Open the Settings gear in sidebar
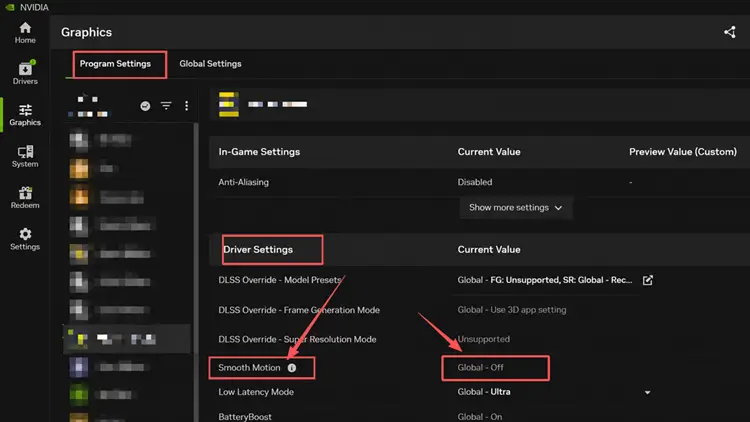Screen dimensions: 750x422 coord(25,239)
